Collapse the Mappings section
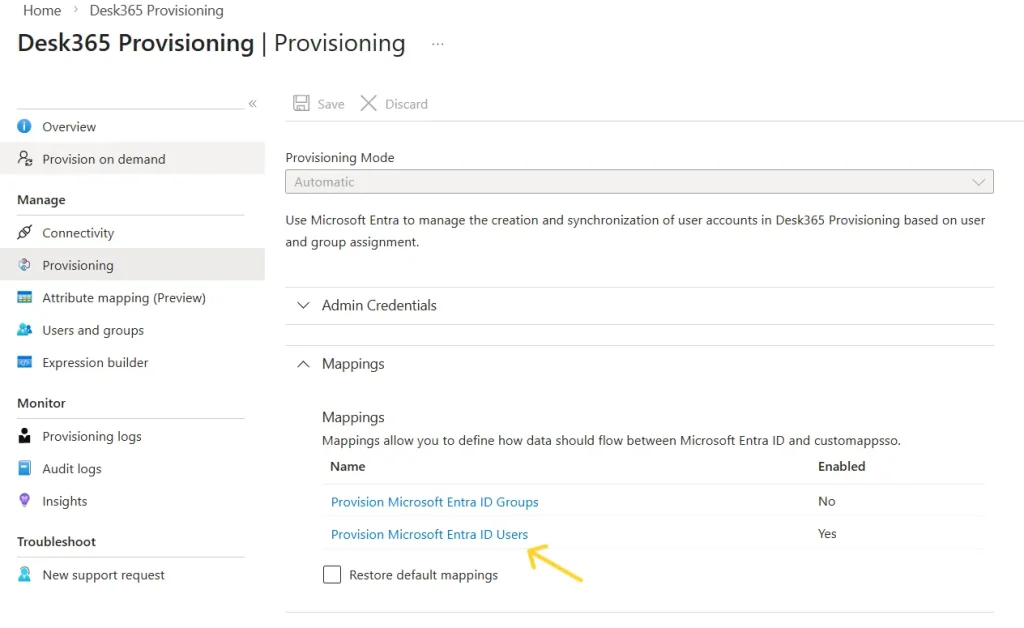Viewport: 1024px width, 628px height. click(x=304, y=364)
